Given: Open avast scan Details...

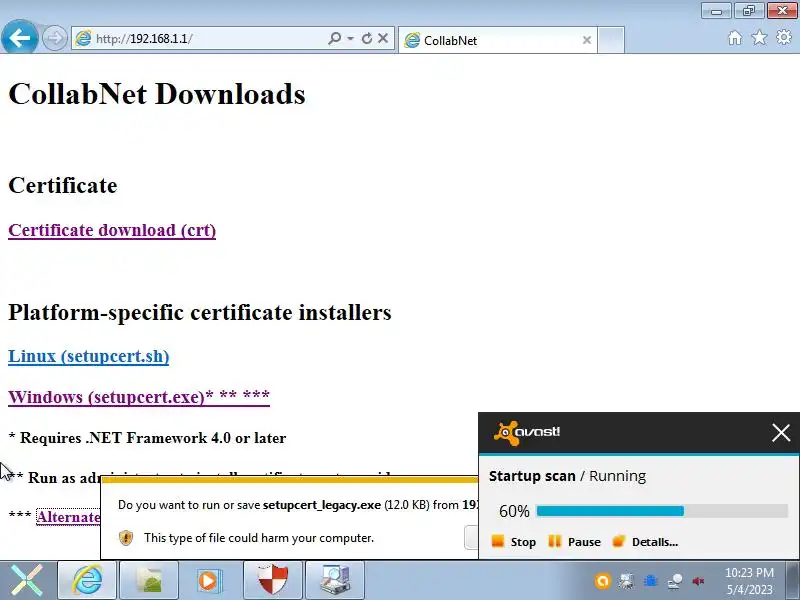Looking at the screenshot, I should (645, 542).
